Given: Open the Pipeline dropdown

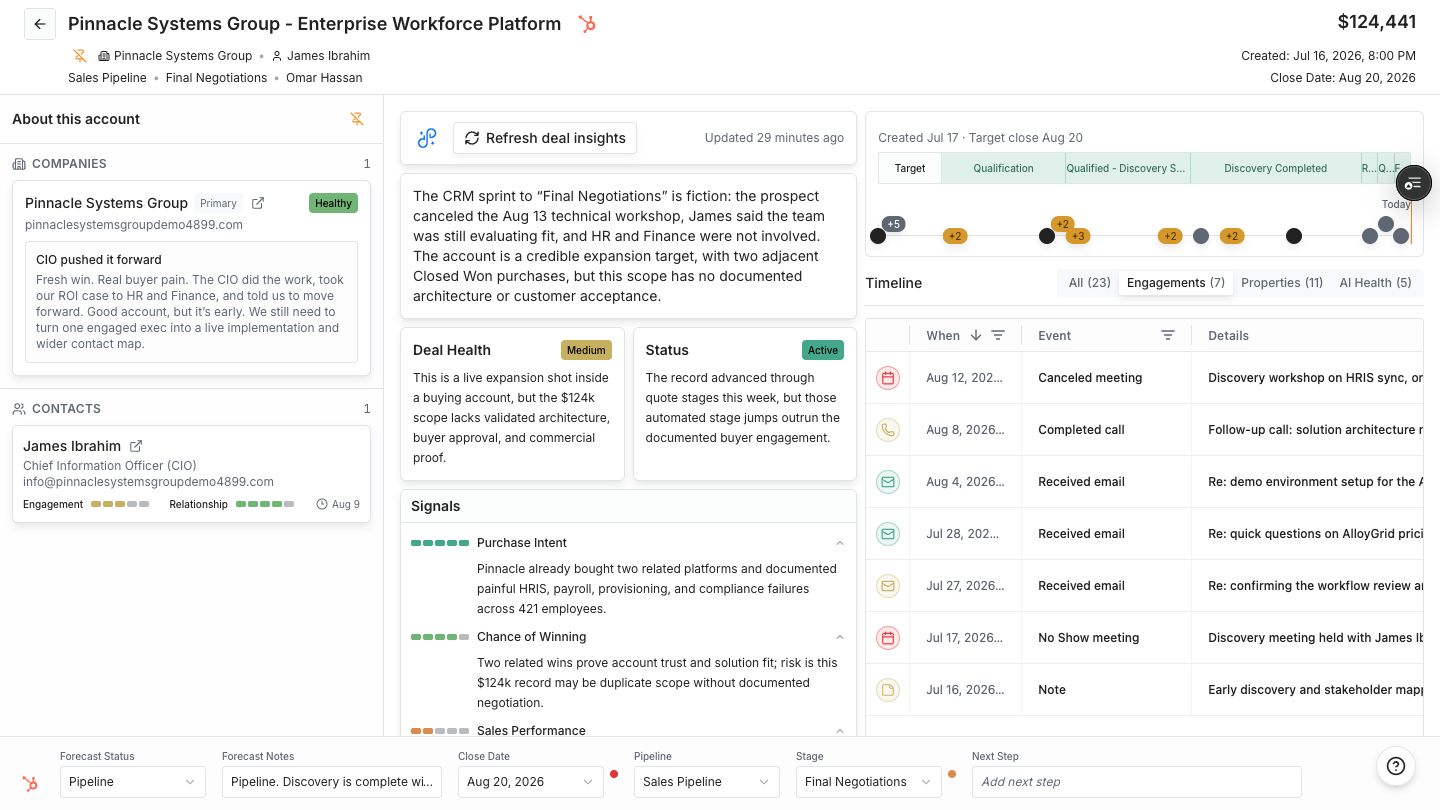Looking at the screenshot, I should click(707, 782).
